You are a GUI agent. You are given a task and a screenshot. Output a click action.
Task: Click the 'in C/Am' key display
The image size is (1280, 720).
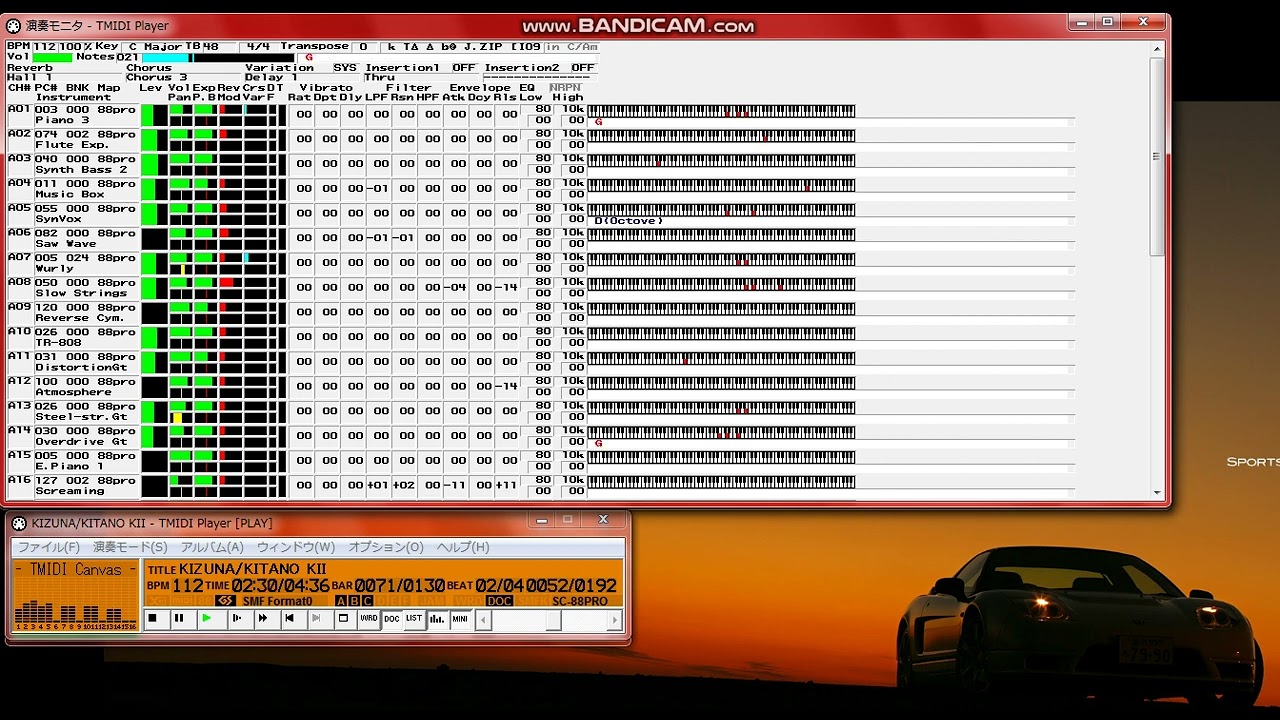point(572,47)
